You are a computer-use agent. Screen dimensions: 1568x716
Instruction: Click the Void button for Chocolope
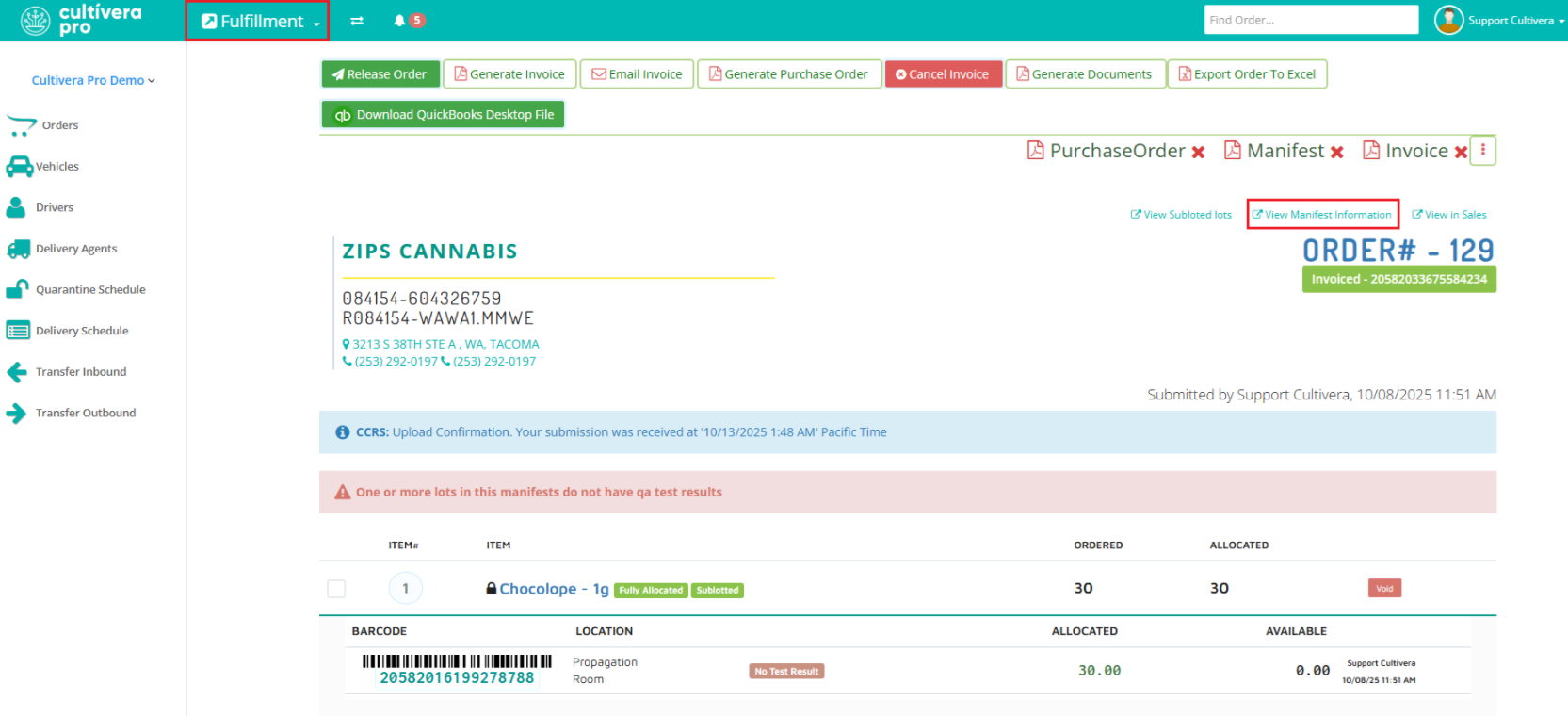coord(1384,589)
